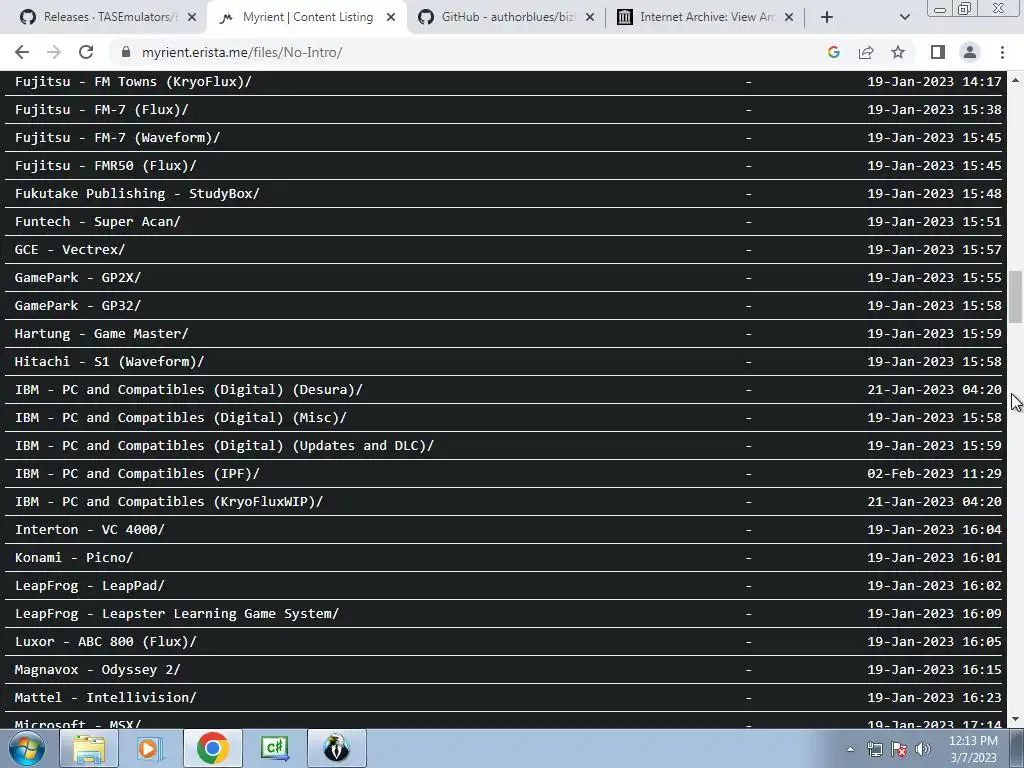This screenshot has width=1024, height=768.
Task: Open media player taskbar icon
Action: pos(150,748)
